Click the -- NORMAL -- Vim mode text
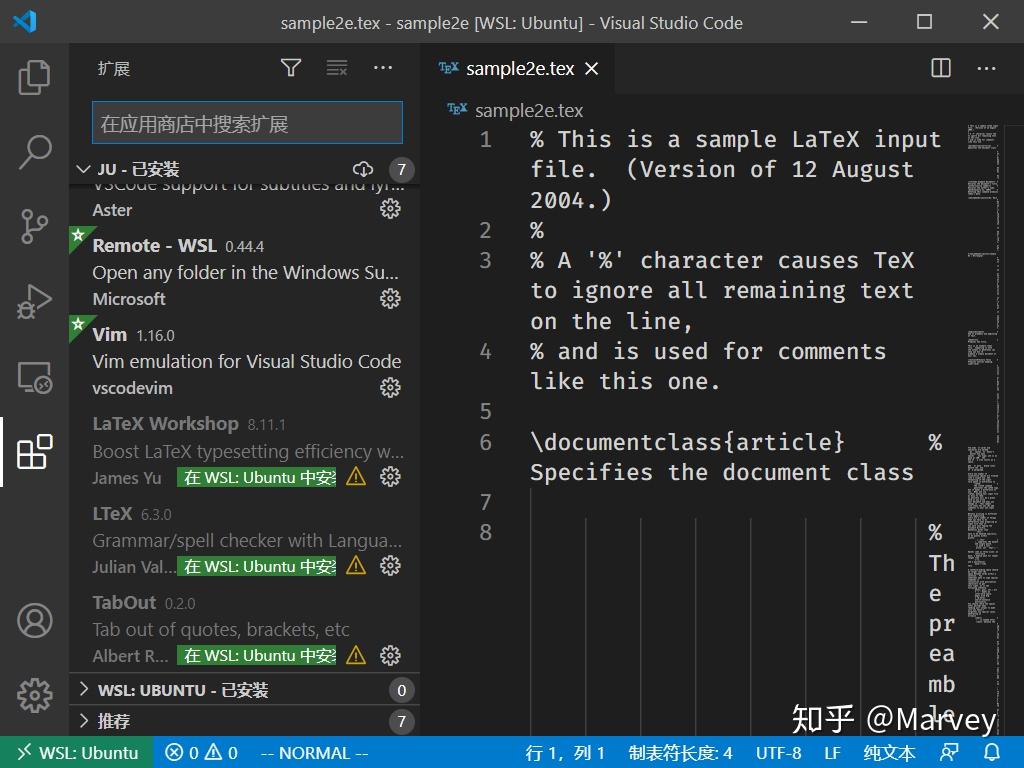Image resolution: width=1024 pixels, height=768 pixels. (x=314, y=752)
